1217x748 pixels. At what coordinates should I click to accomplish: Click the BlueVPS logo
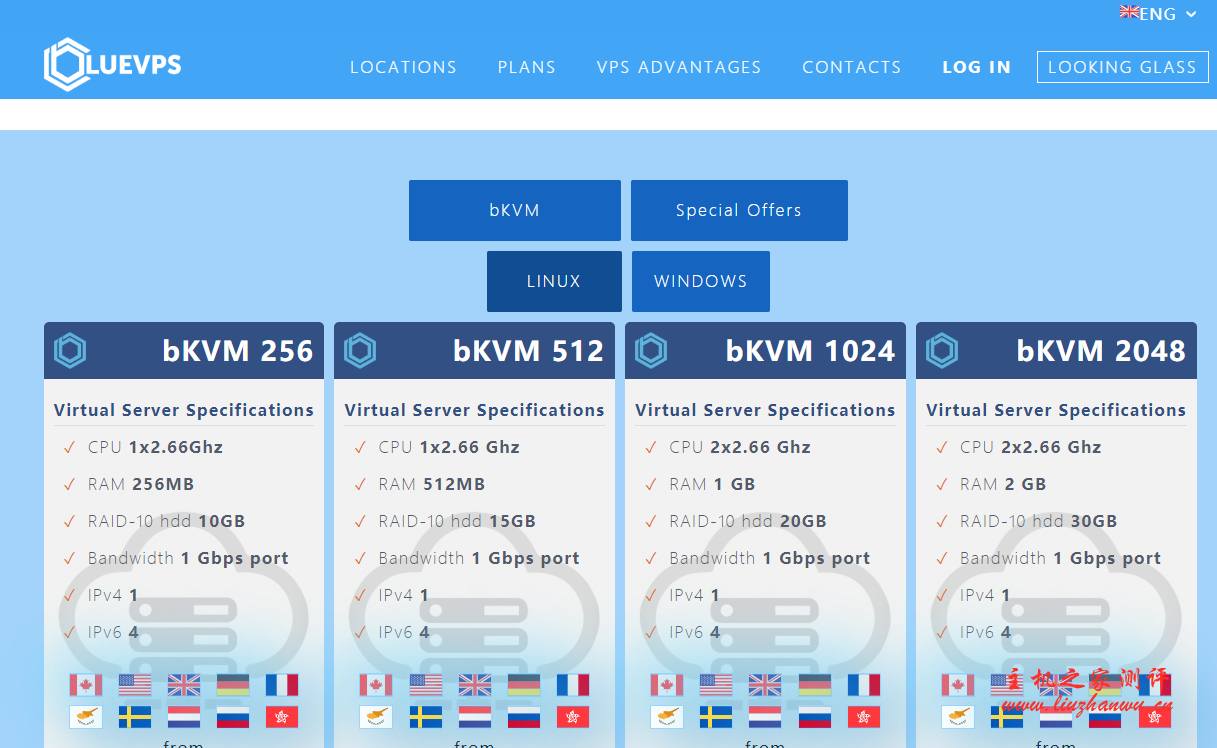(x=113, y=65)
